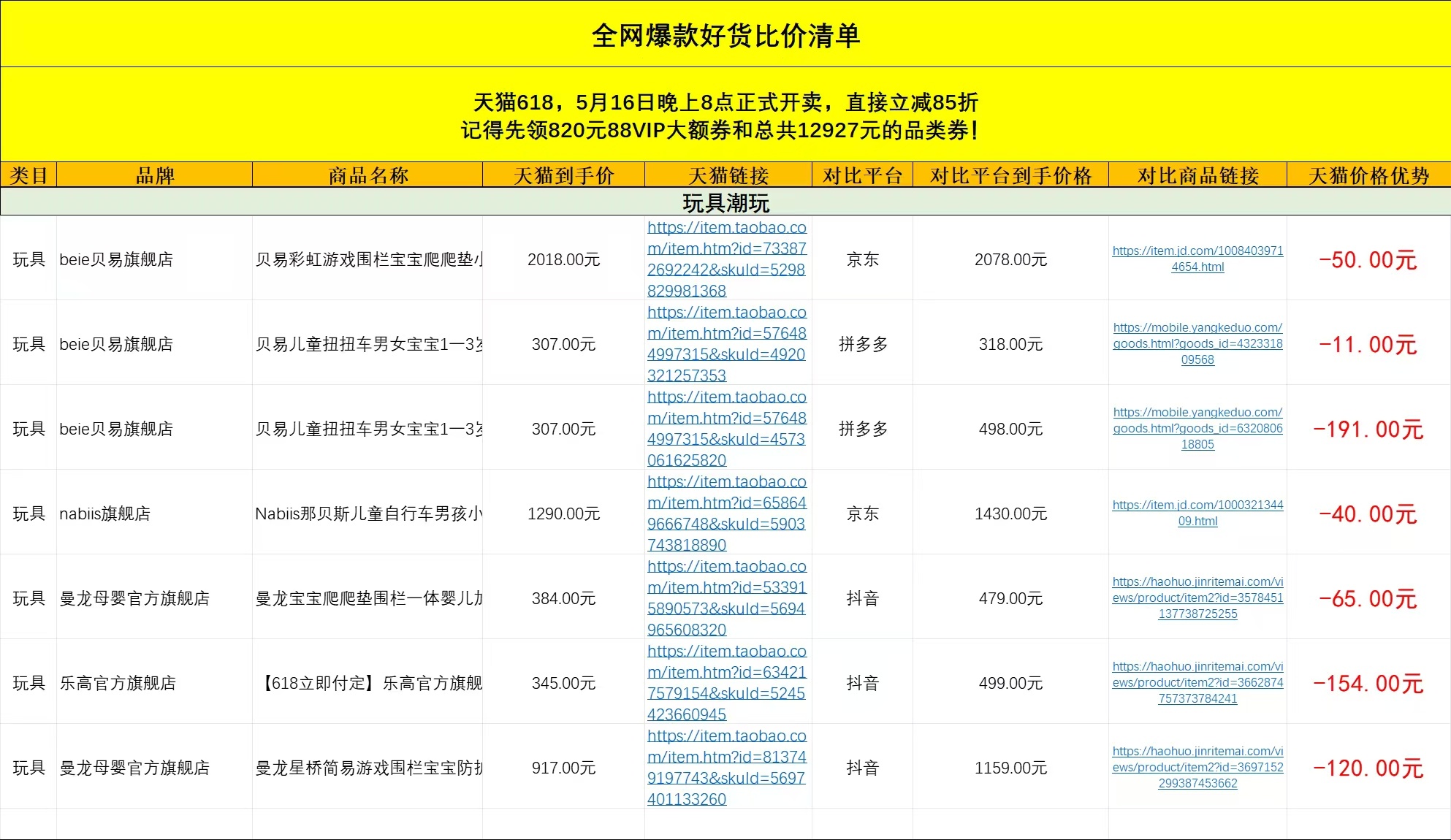Select 京东 platform cell in the 1430.00元 row
This screenshot has width=1451, height=840.
pos(863,513)
